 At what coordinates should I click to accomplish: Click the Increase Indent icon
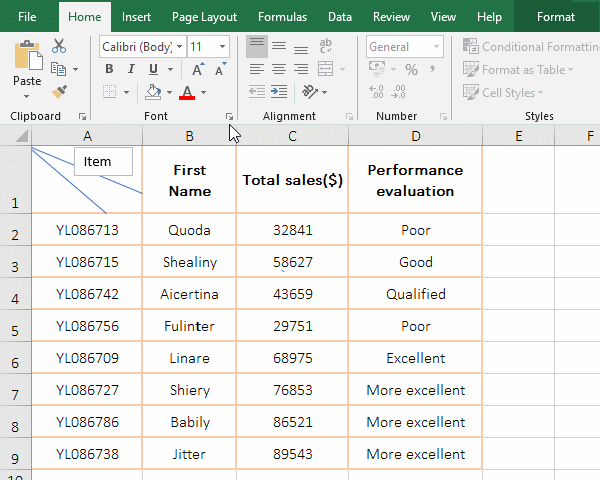(x=279, y=92)
